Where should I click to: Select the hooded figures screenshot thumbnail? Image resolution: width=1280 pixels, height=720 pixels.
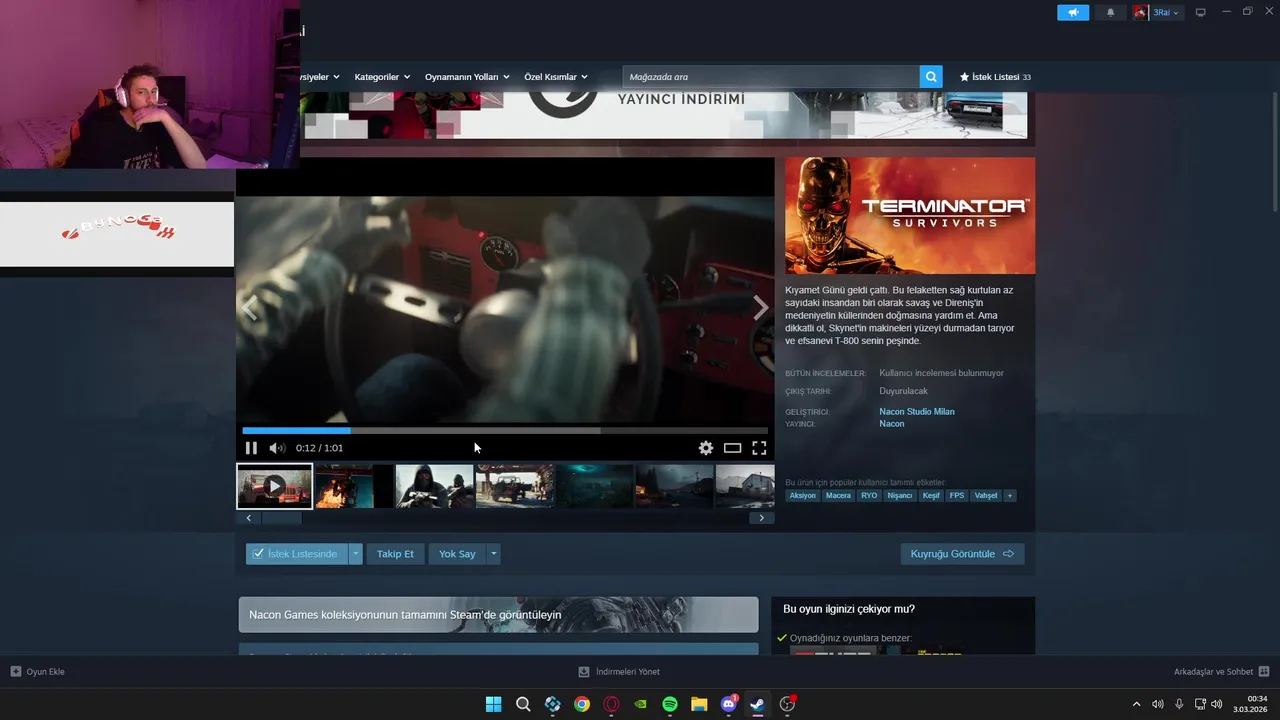pyautogui.click(x=434, y=486)
